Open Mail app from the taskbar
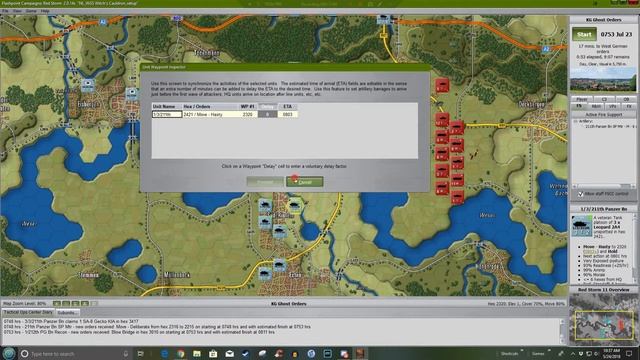 229,353
